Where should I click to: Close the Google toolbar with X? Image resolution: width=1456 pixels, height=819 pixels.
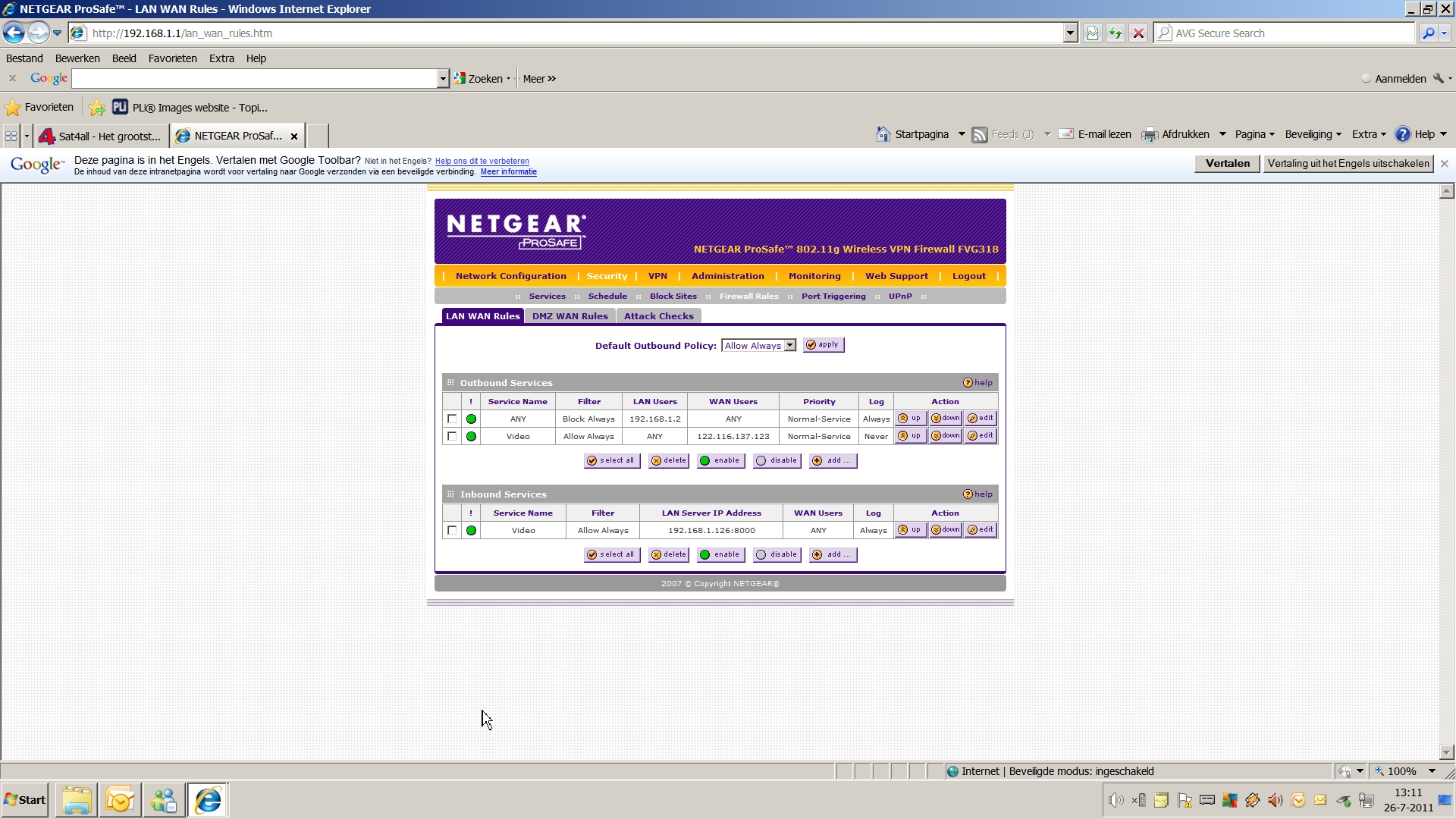[12, 78]
